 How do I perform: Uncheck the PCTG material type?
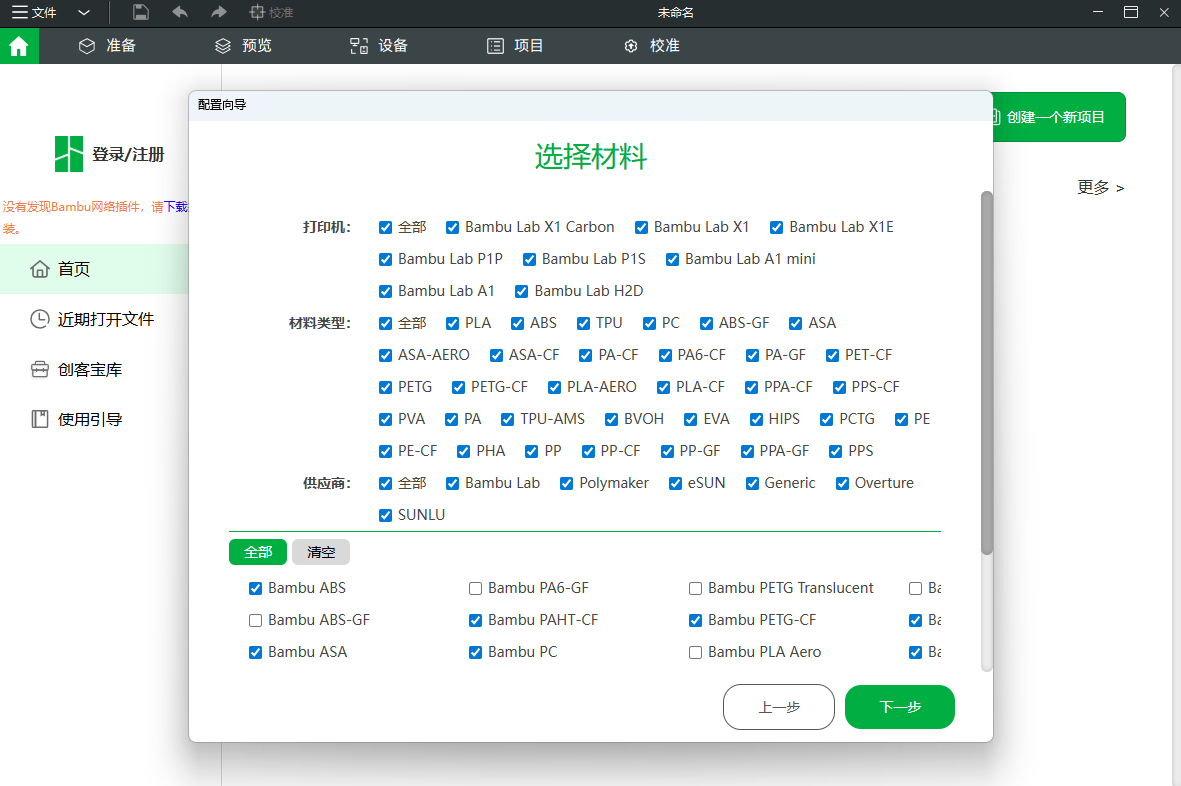pyautogui.click(x=827, y=419)
